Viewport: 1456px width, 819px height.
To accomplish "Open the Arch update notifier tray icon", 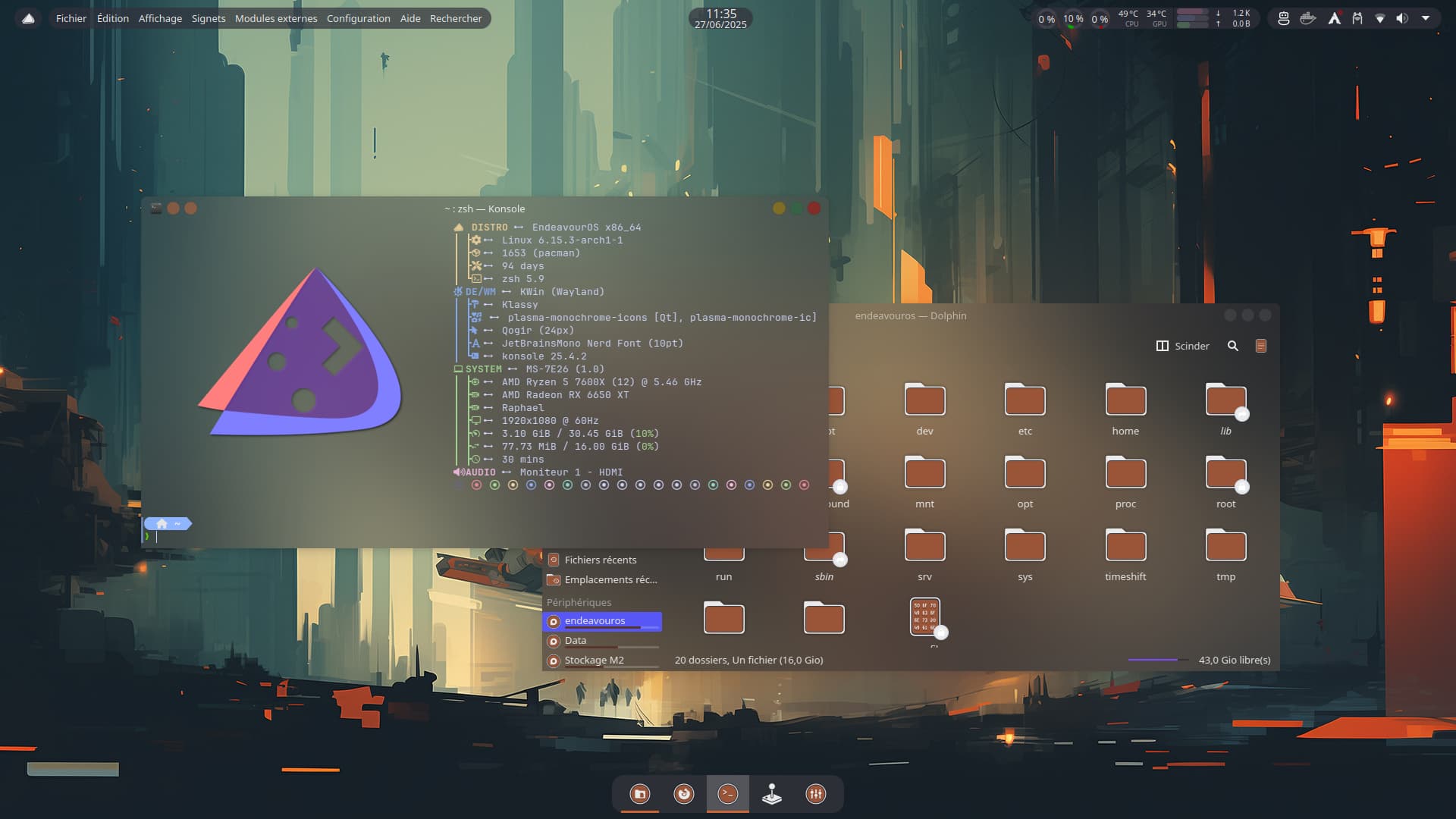I will tap(1334, 18).
